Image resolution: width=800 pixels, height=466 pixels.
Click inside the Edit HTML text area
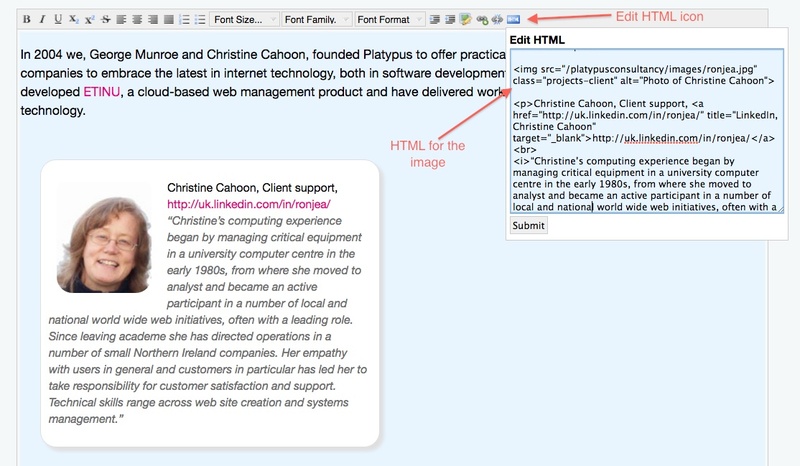click(645, 130)
